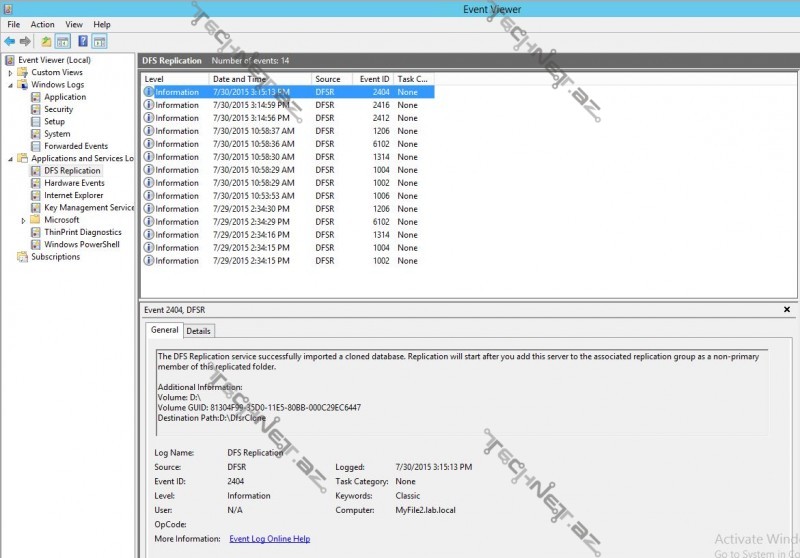
Task: Expand the Custom Views node
Action: (x=10, y=73)
